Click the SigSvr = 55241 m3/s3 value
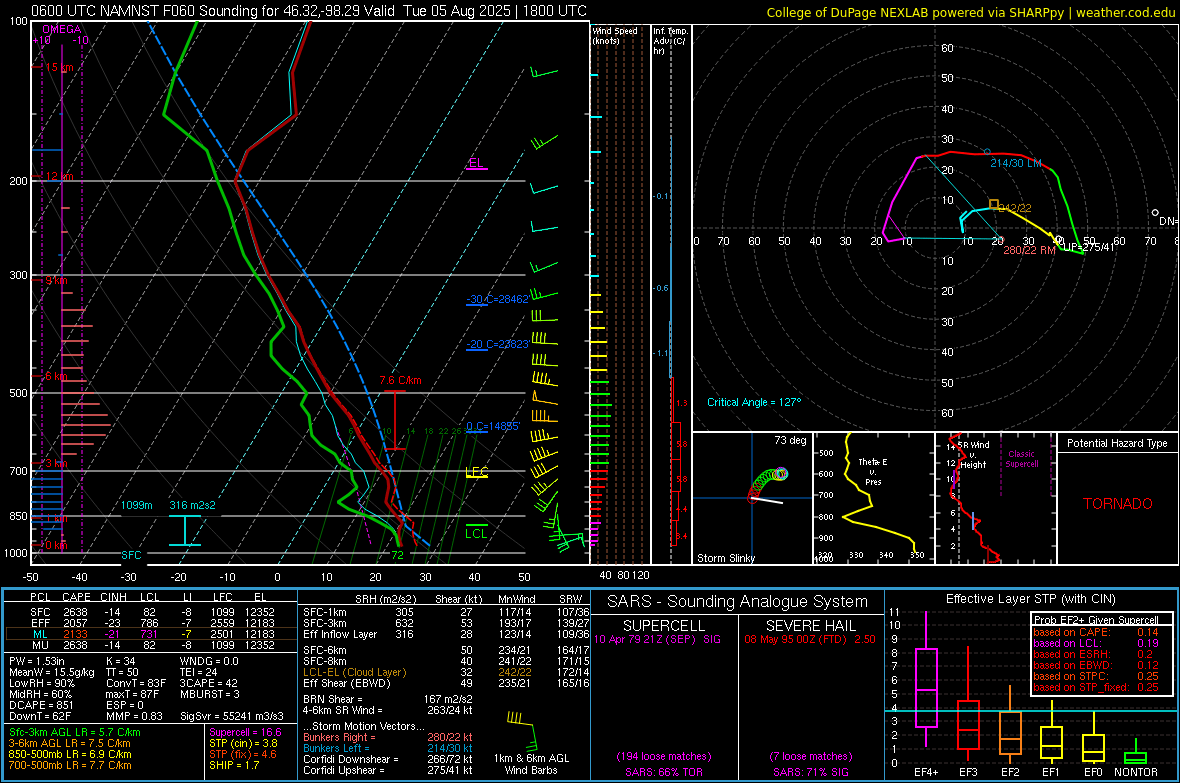The width and height of the screenshot is (1180, 783). click(232, 716)
